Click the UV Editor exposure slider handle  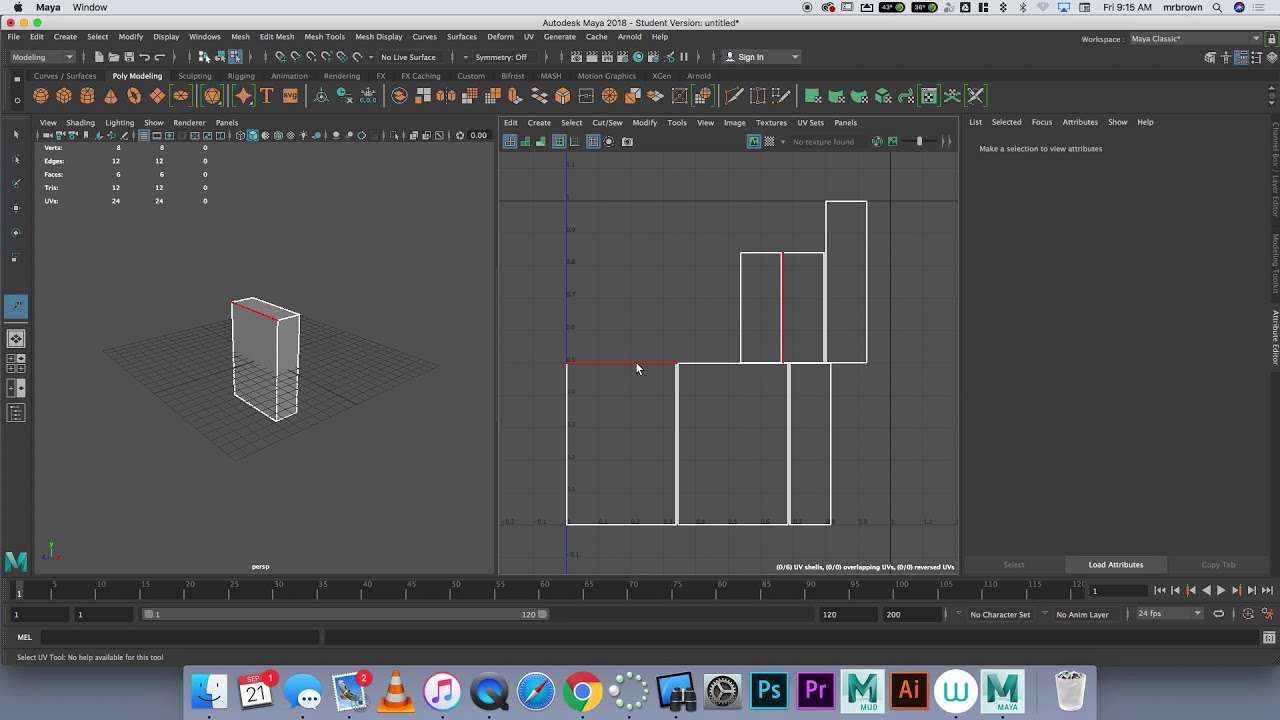(x=919, y=142)
